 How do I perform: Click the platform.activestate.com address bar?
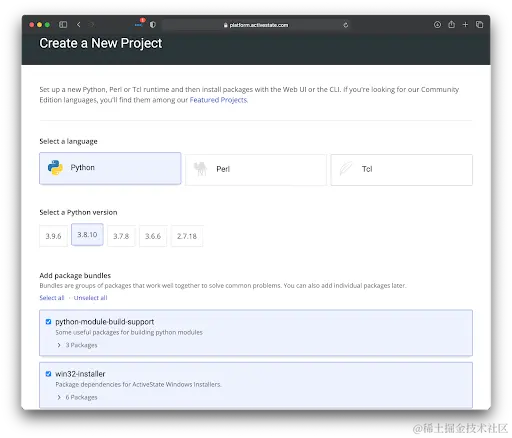tap(256, 25)
